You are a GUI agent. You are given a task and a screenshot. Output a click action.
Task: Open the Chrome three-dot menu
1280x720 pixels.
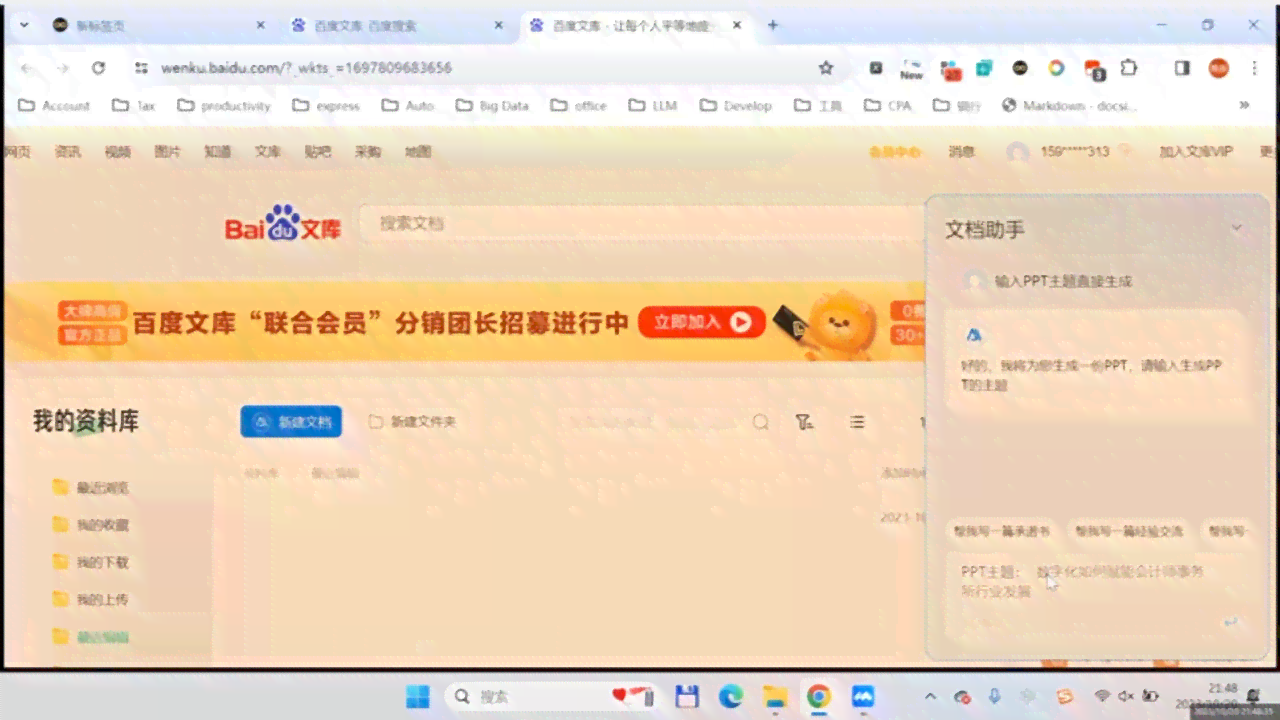click(1254, 68)
